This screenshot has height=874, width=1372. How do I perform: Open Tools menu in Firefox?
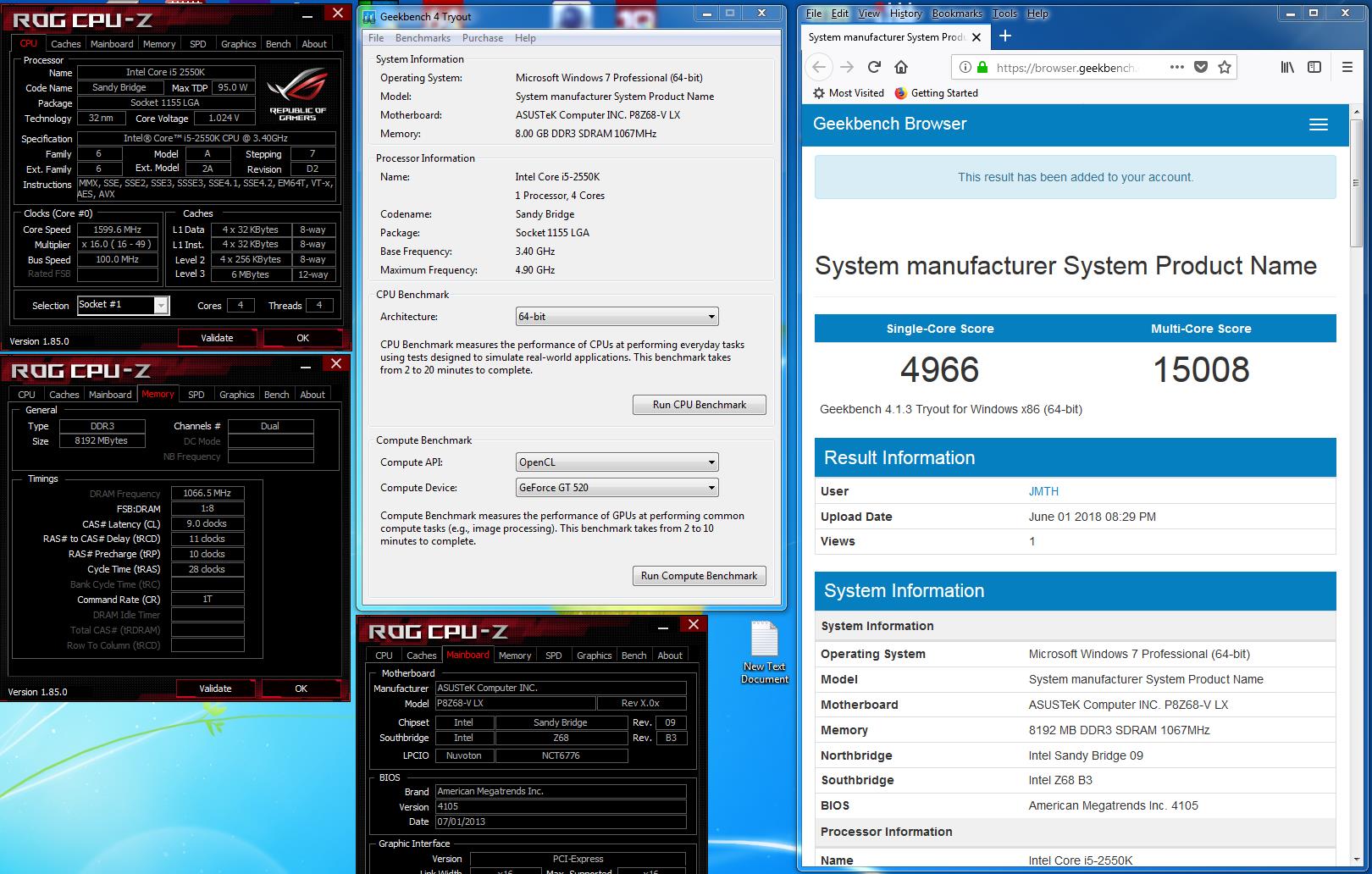click(1004, 14)
